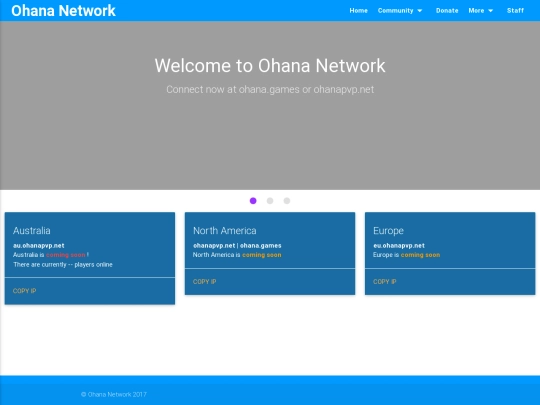The height and width of the screenshot is (405, 540).
Task: Click the North America card heading
Action: (225, 230)
